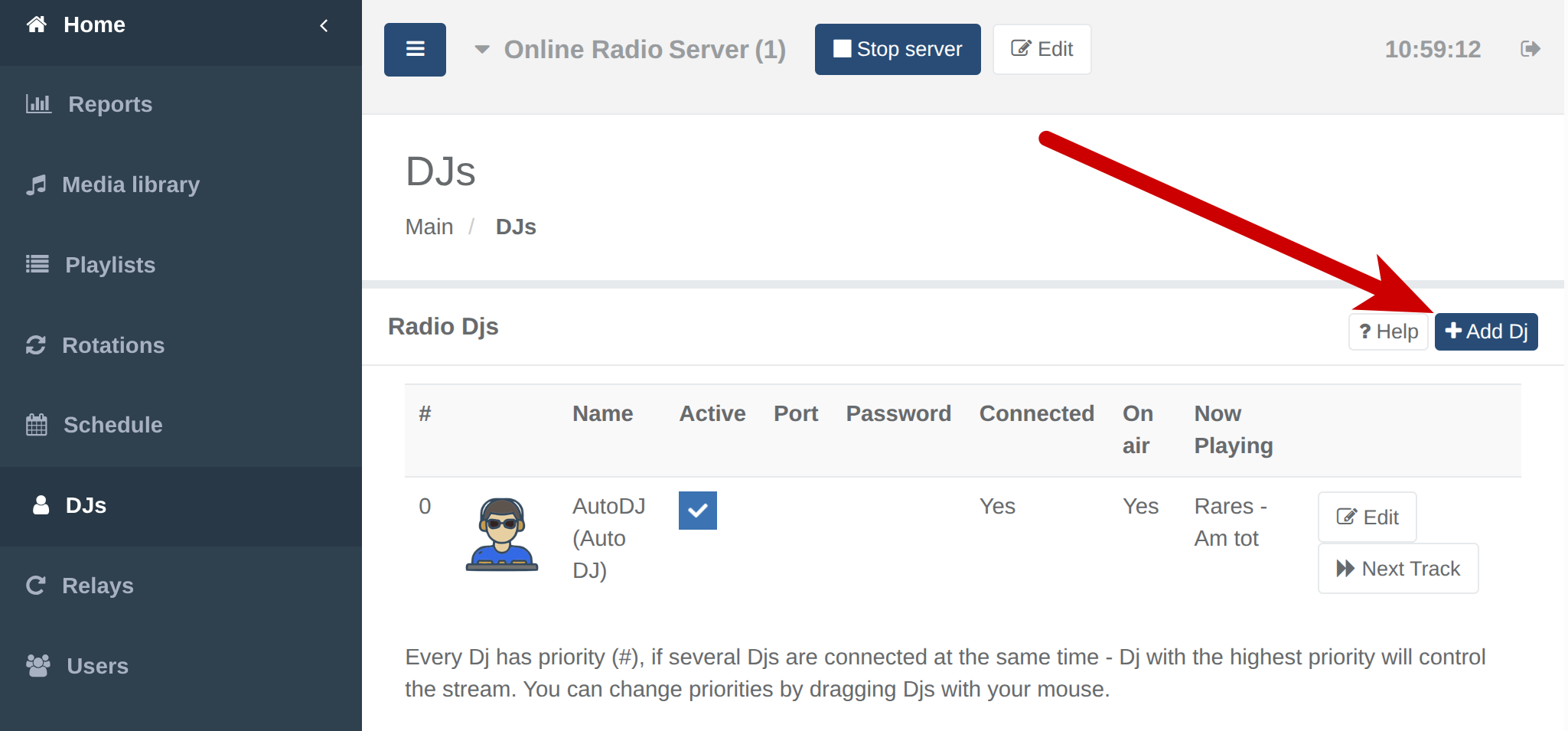This screenshot has width=1568, height=731.
Task: Click the hamburger menu toggle button
Action: [415, 50]
